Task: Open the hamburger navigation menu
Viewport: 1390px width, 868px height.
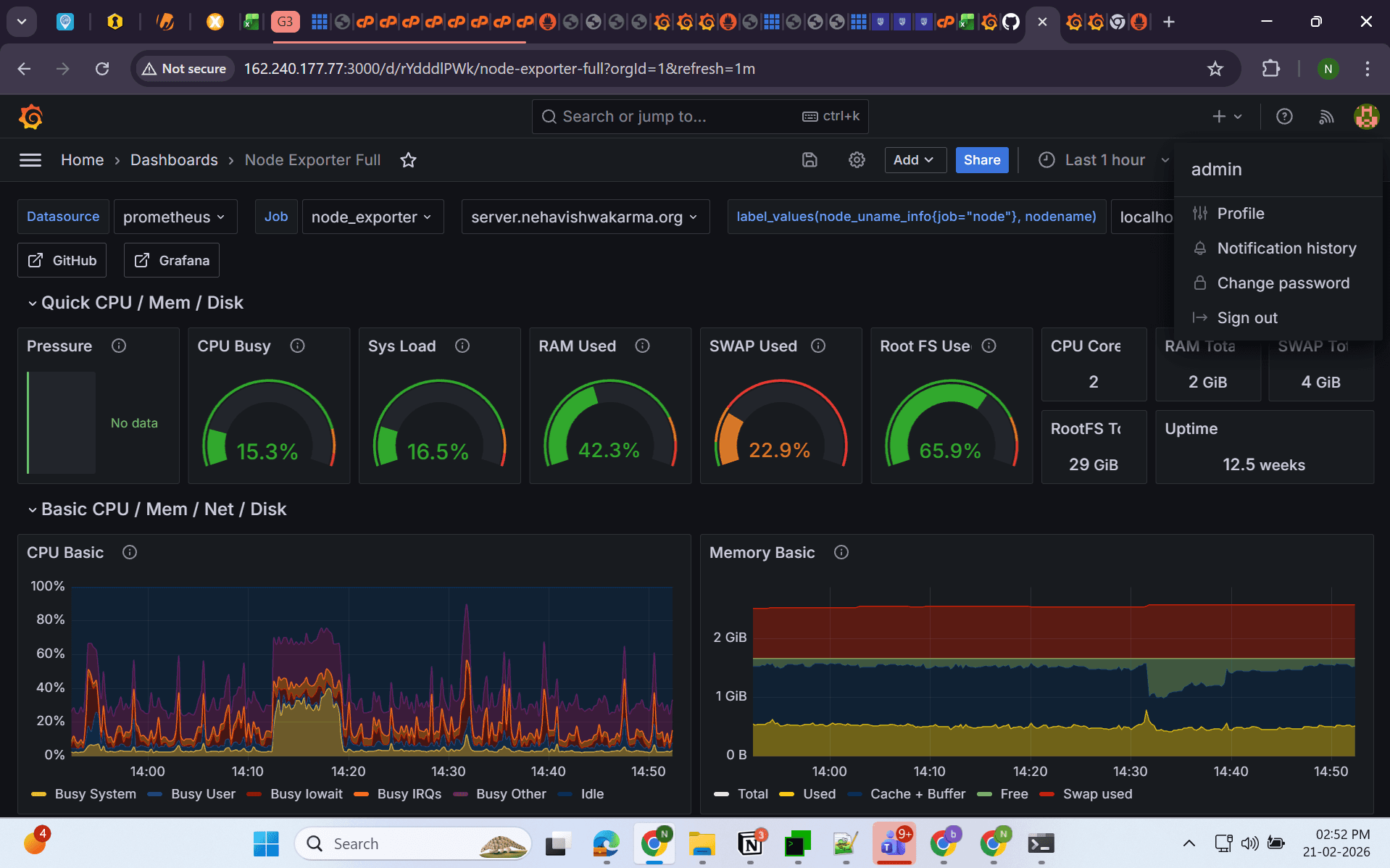Action: (x=30, y=160)
